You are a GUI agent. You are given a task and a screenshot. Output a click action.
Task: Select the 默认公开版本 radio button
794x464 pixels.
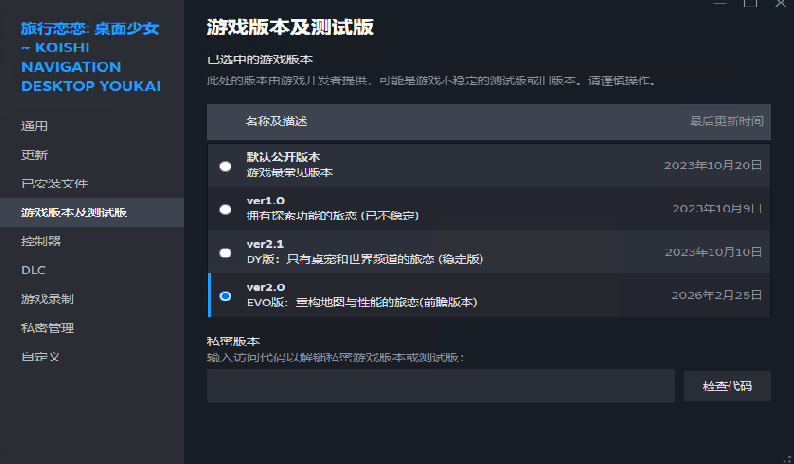pos(225,166)
